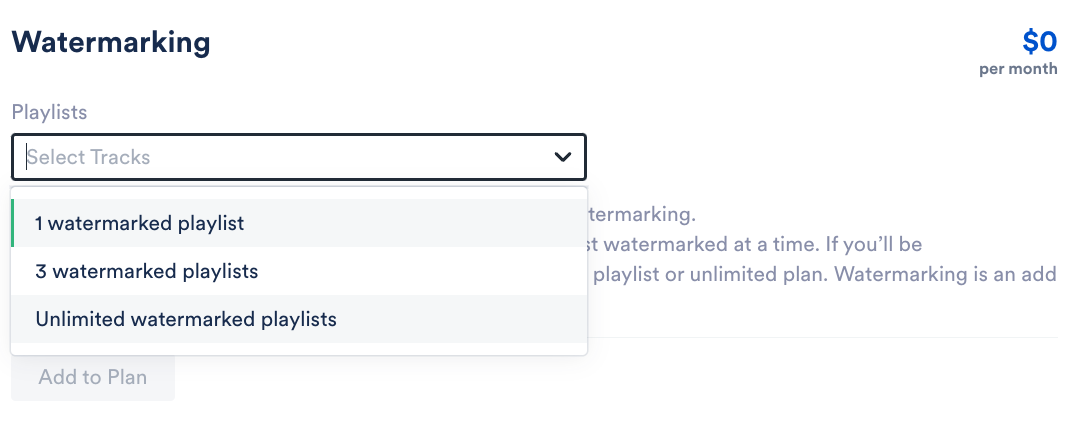Click the placeholder text Select Tracks
This screenshot has width=1090, height=424.
[88, 157]
